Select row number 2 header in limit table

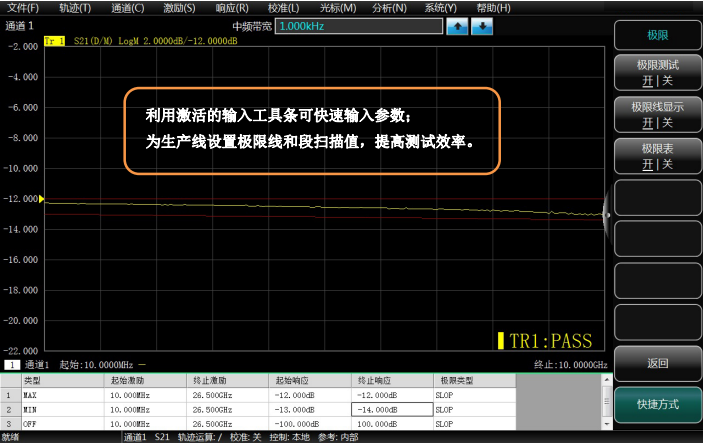(x=11, y=410)
